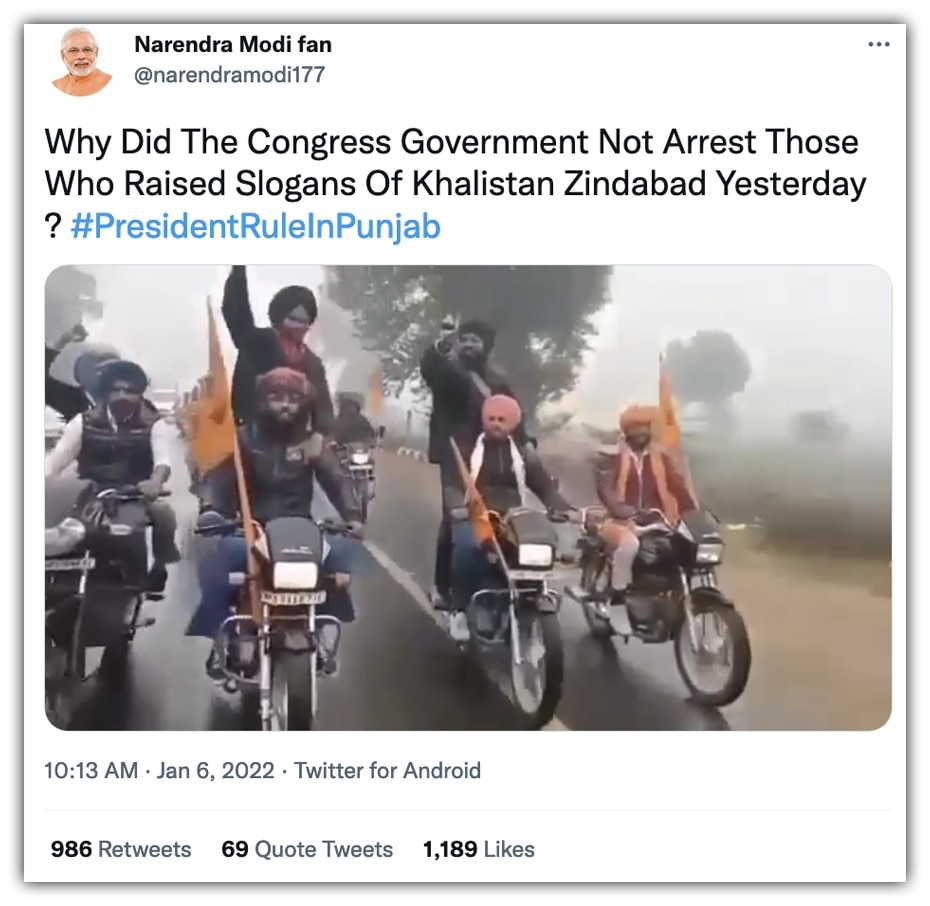Open the tweet's more options menu
This screenshot has width=930, height=906.
pyautogui.click(x=878, y=45)
